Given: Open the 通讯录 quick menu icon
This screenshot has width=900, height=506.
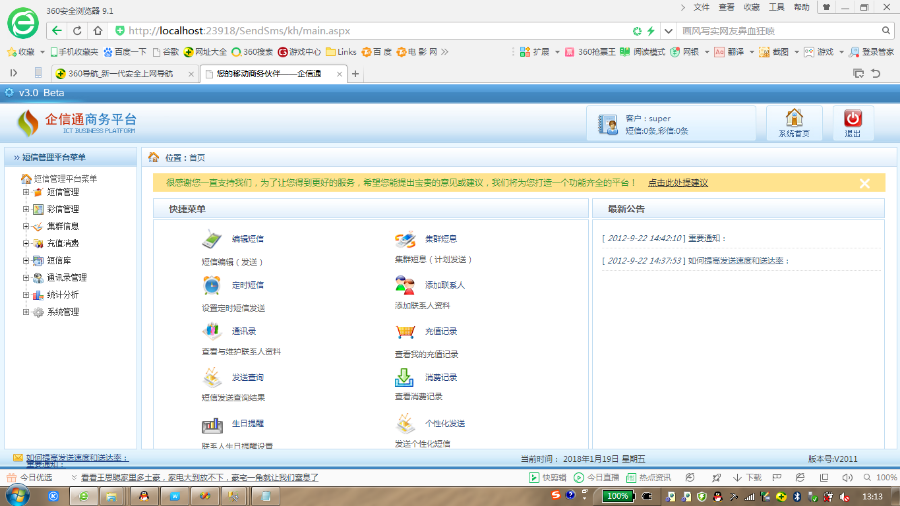Looking at the screenshot, I should pos(212,331).
